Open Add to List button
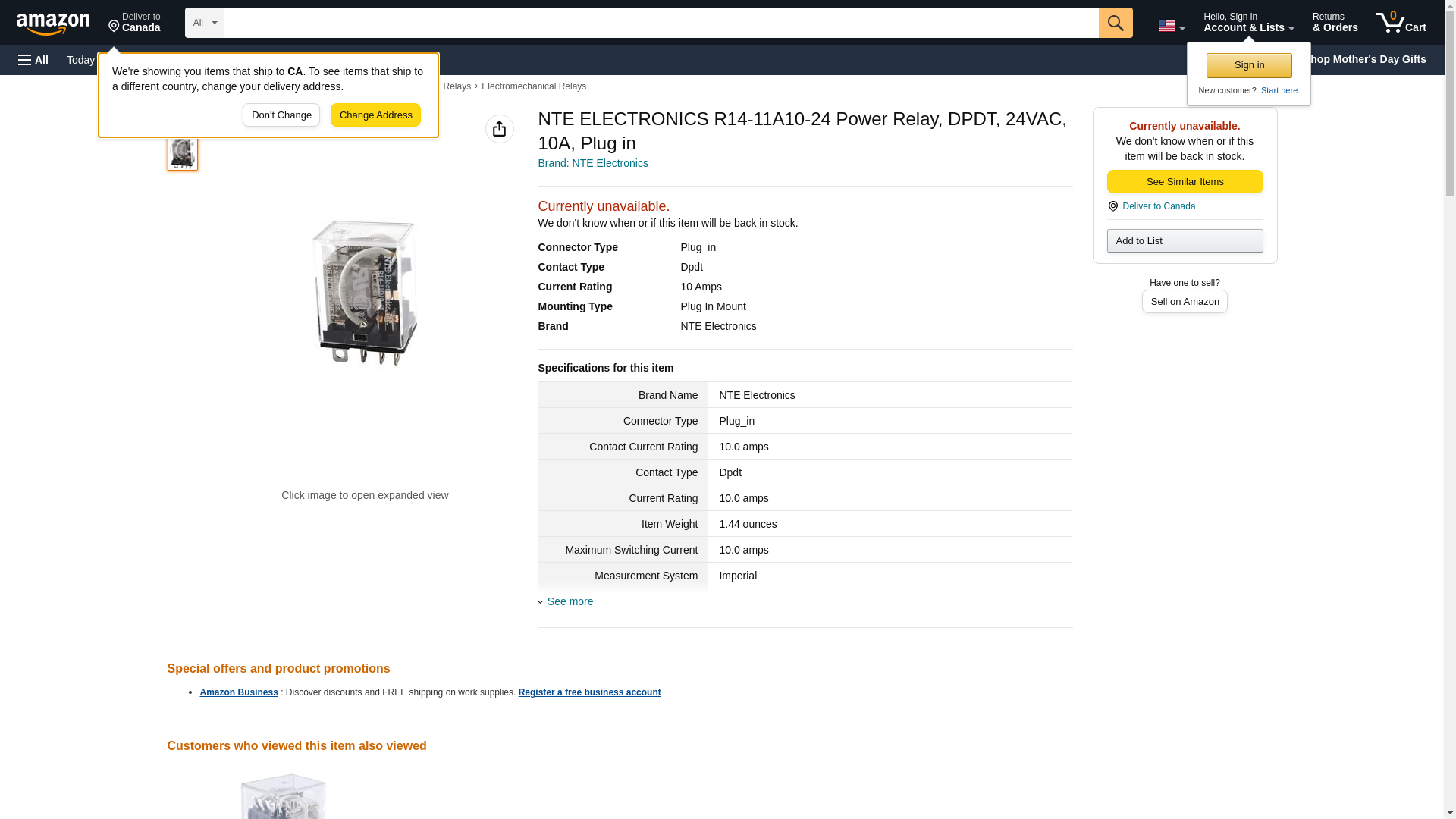1456x819 pixels. click(x=1184, y=240)
